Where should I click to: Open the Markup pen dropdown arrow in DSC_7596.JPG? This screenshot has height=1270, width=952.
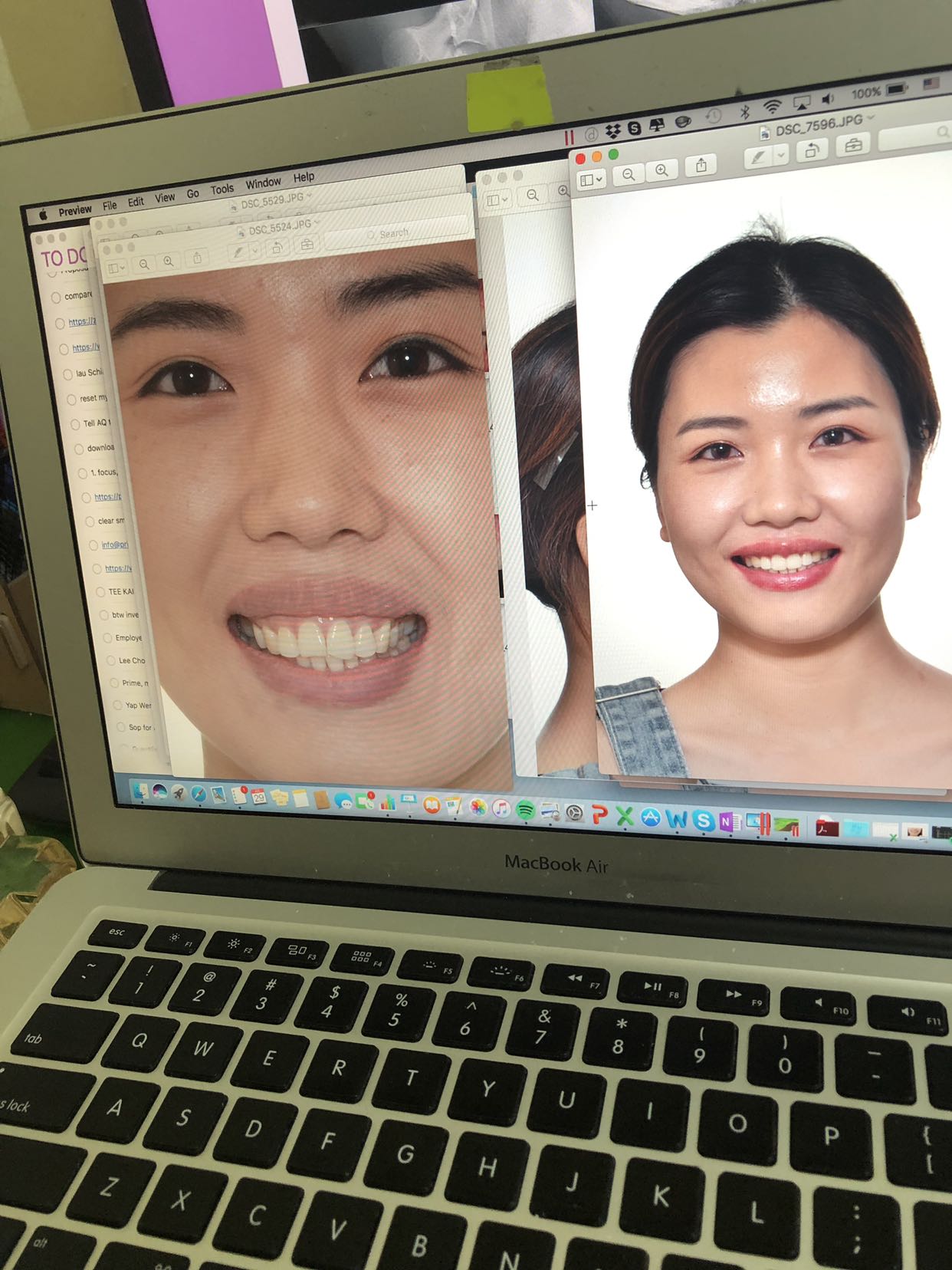(x=781, y=154)
